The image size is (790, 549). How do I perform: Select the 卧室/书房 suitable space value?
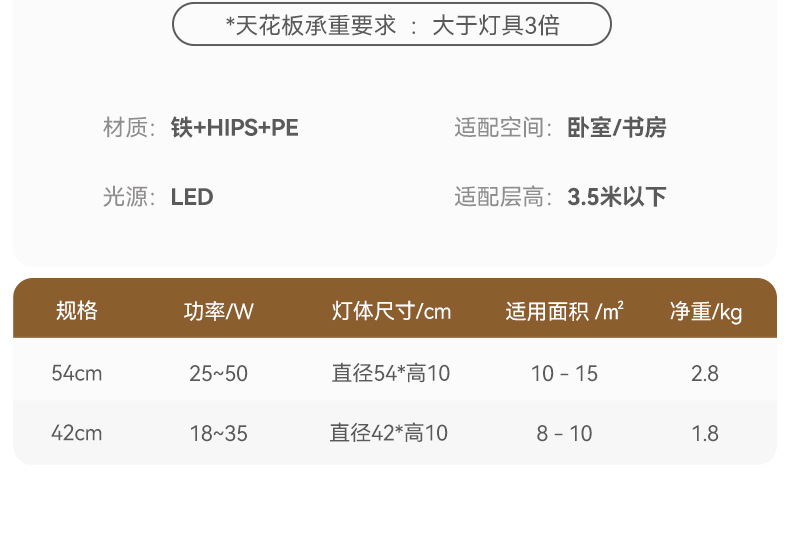[x=617, y=128]
